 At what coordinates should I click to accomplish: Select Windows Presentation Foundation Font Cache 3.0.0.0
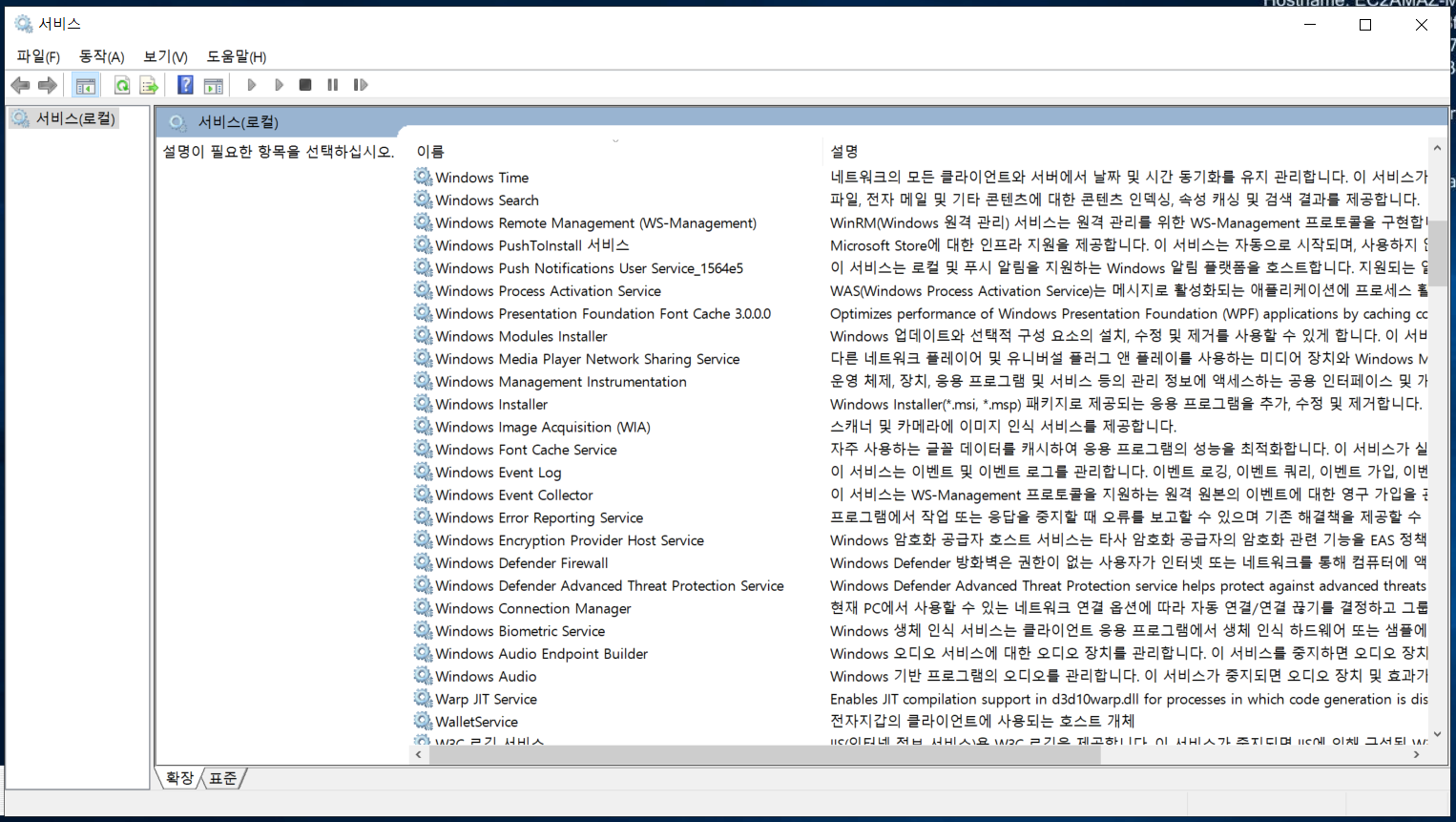tap(603, 313)
